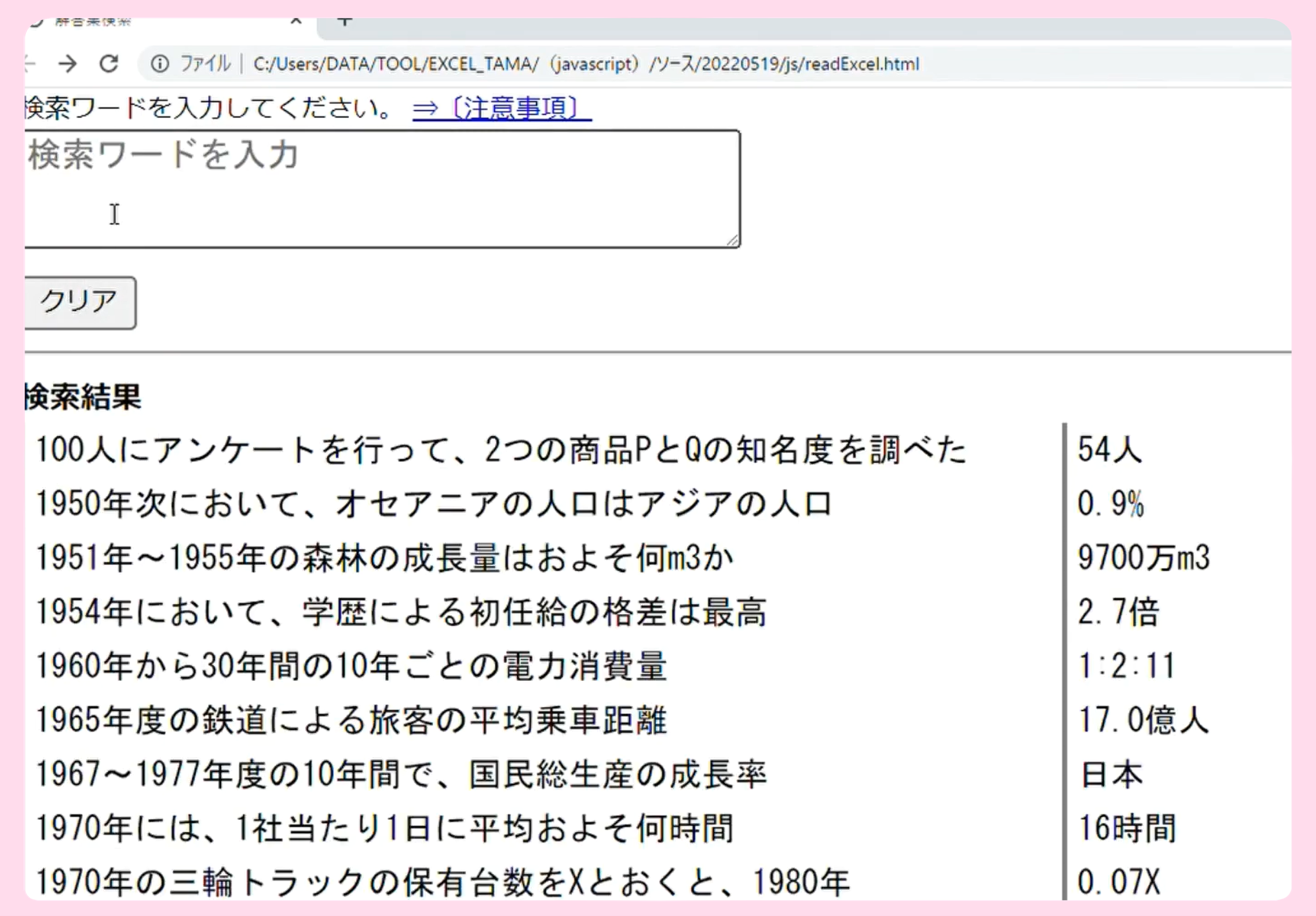Viewport: 1316px width, 916px height.
Task: Click the browser forward arrow
Action: tap(68, 63)
